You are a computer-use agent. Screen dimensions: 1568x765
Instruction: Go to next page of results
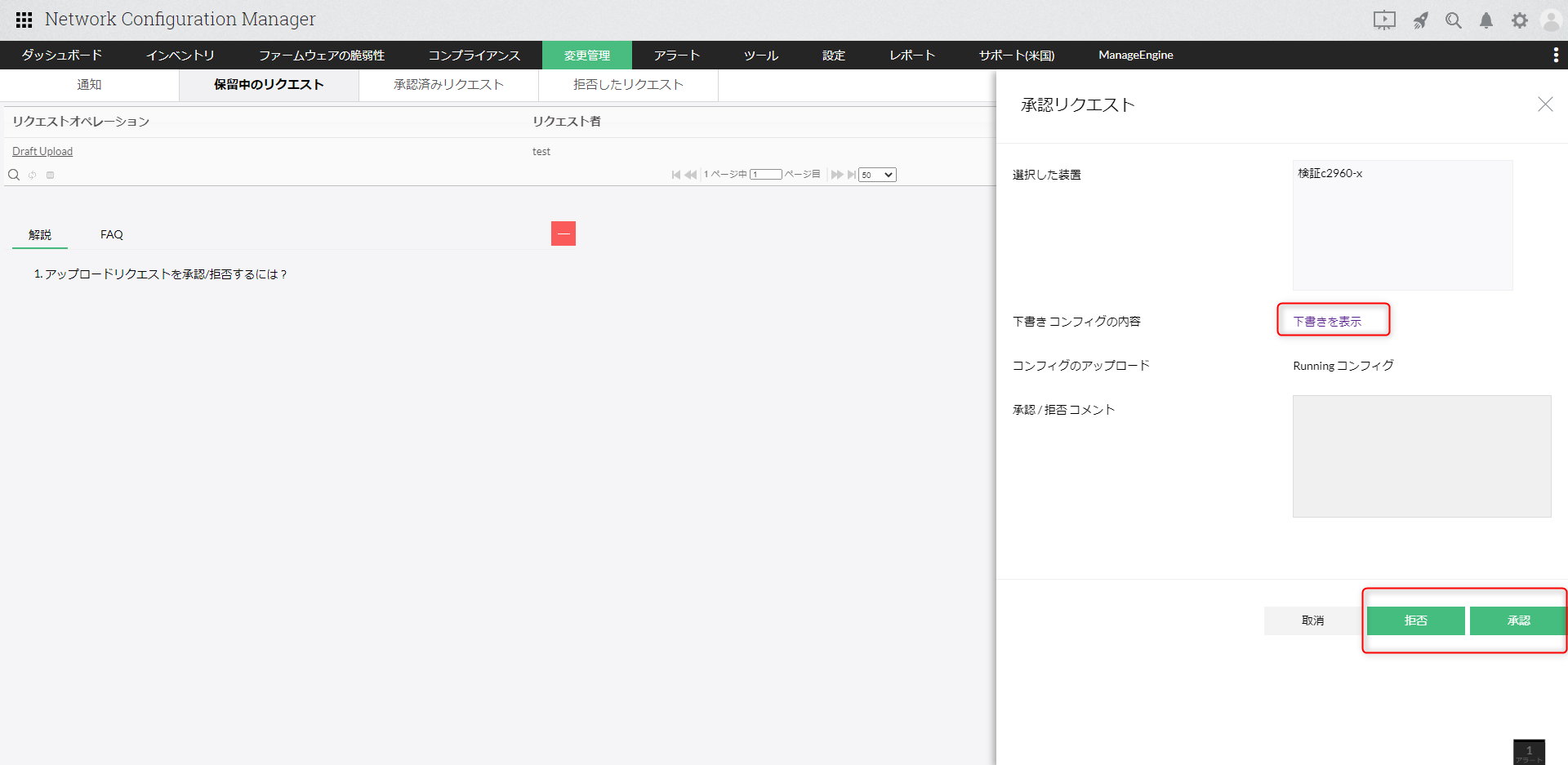[x=837, y=175]
